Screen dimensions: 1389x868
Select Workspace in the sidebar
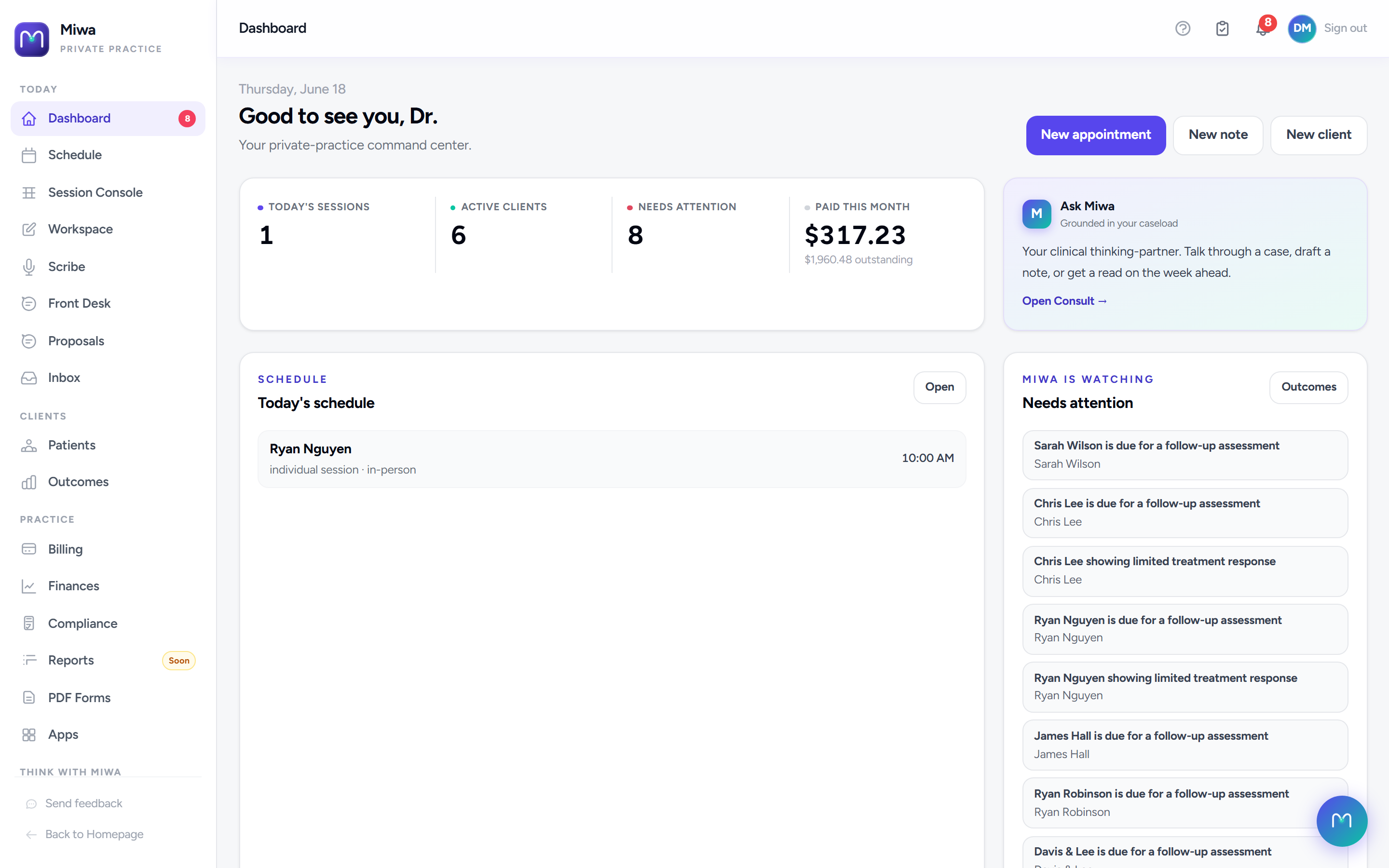point(108,229)
